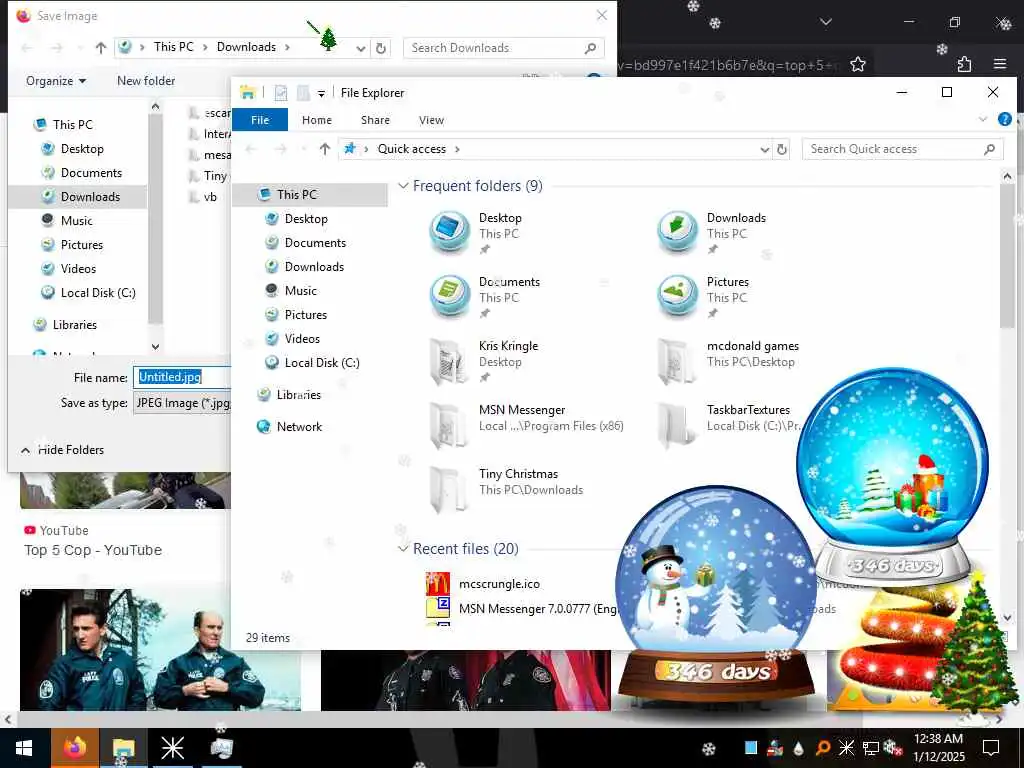This screenshot has height=768, width=1024.
Task: Select Videos in Save Image sidebar
Action: coord(78,269)
